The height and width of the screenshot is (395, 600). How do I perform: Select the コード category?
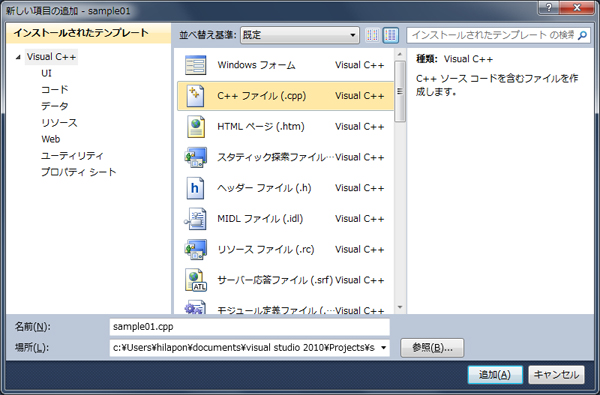tap(55, 90)
